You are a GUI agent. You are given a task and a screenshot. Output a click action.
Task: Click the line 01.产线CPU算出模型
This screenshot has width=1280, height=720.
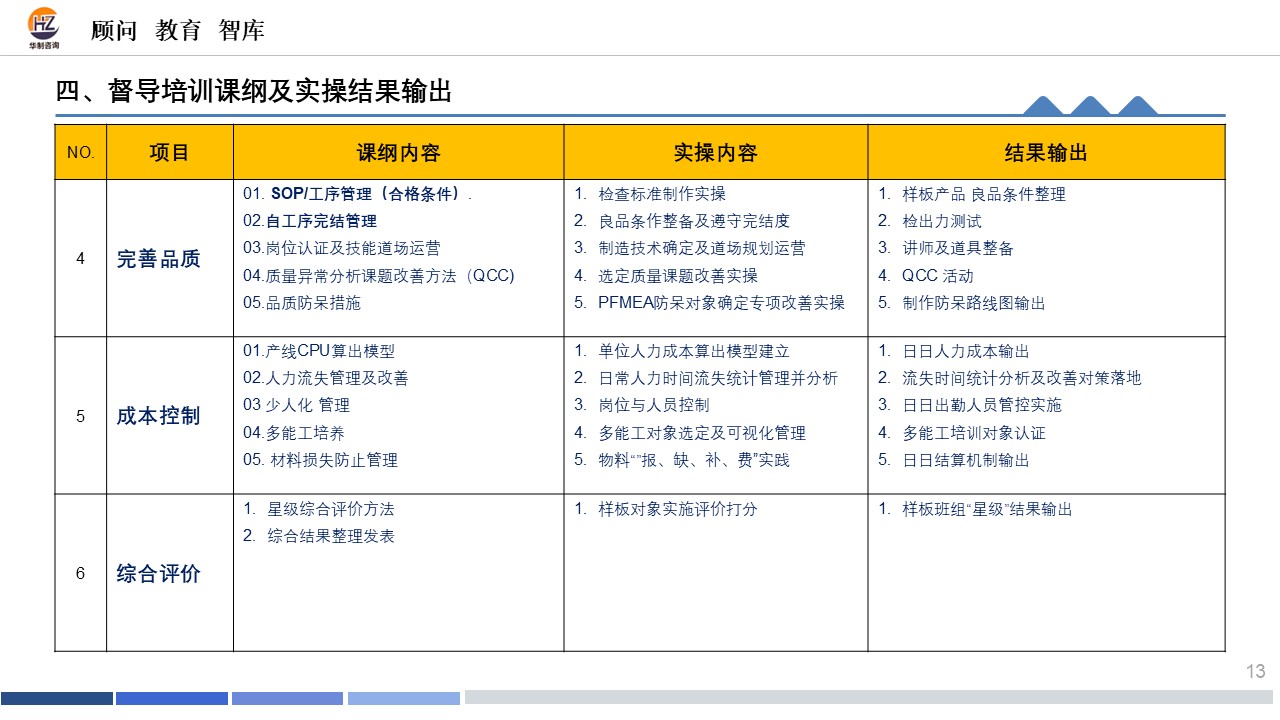point(319,351)
